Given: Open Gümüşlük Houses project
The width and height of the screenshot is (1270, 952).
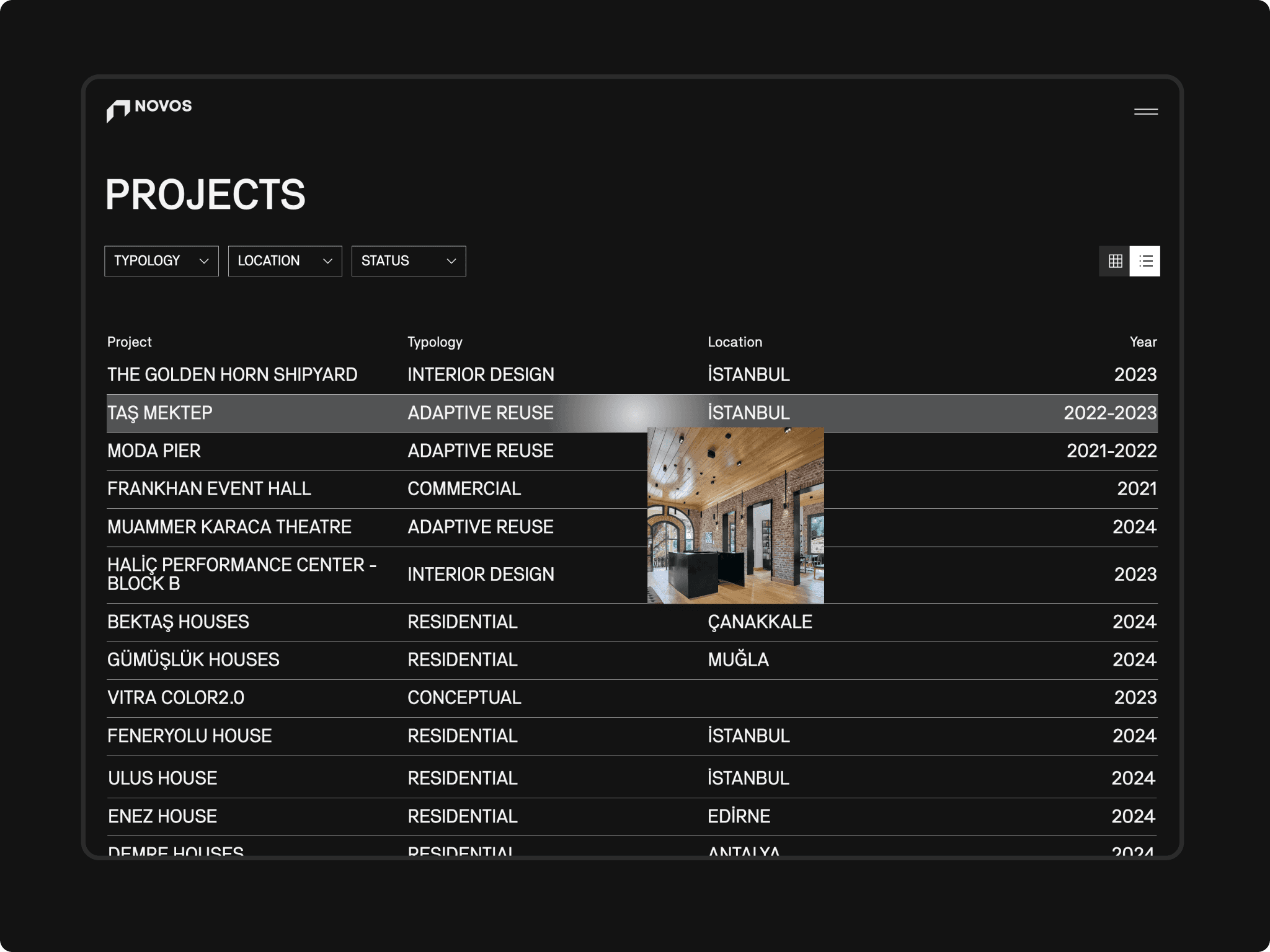Looking at the screenshot, I should click(193, 659).
